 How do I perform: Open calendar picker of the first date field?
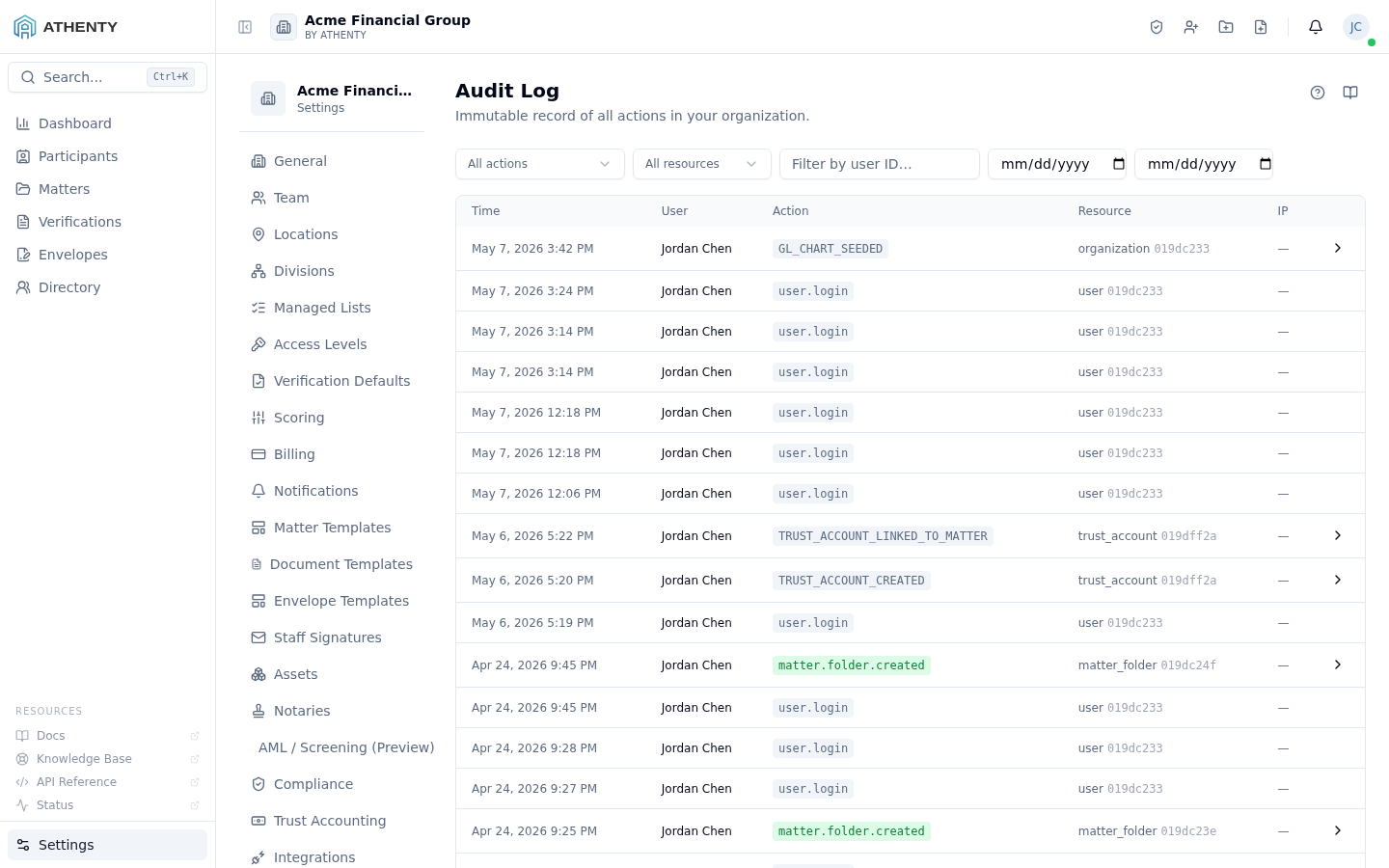(x=1119, y=164)
